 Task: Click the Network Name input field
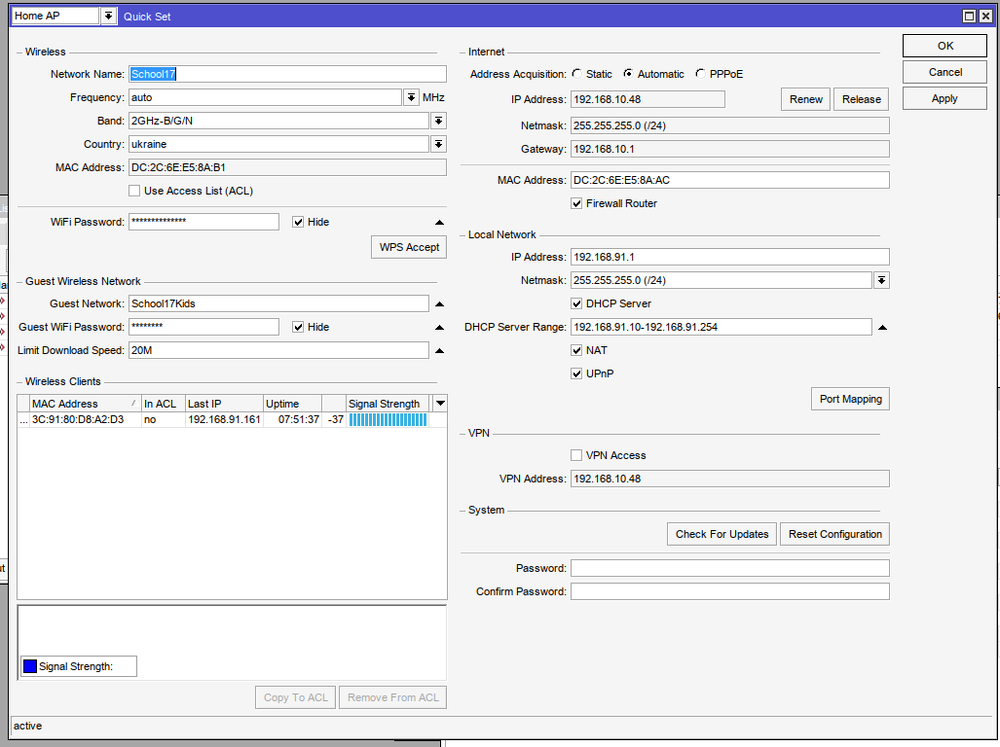(x=287, y=74)
